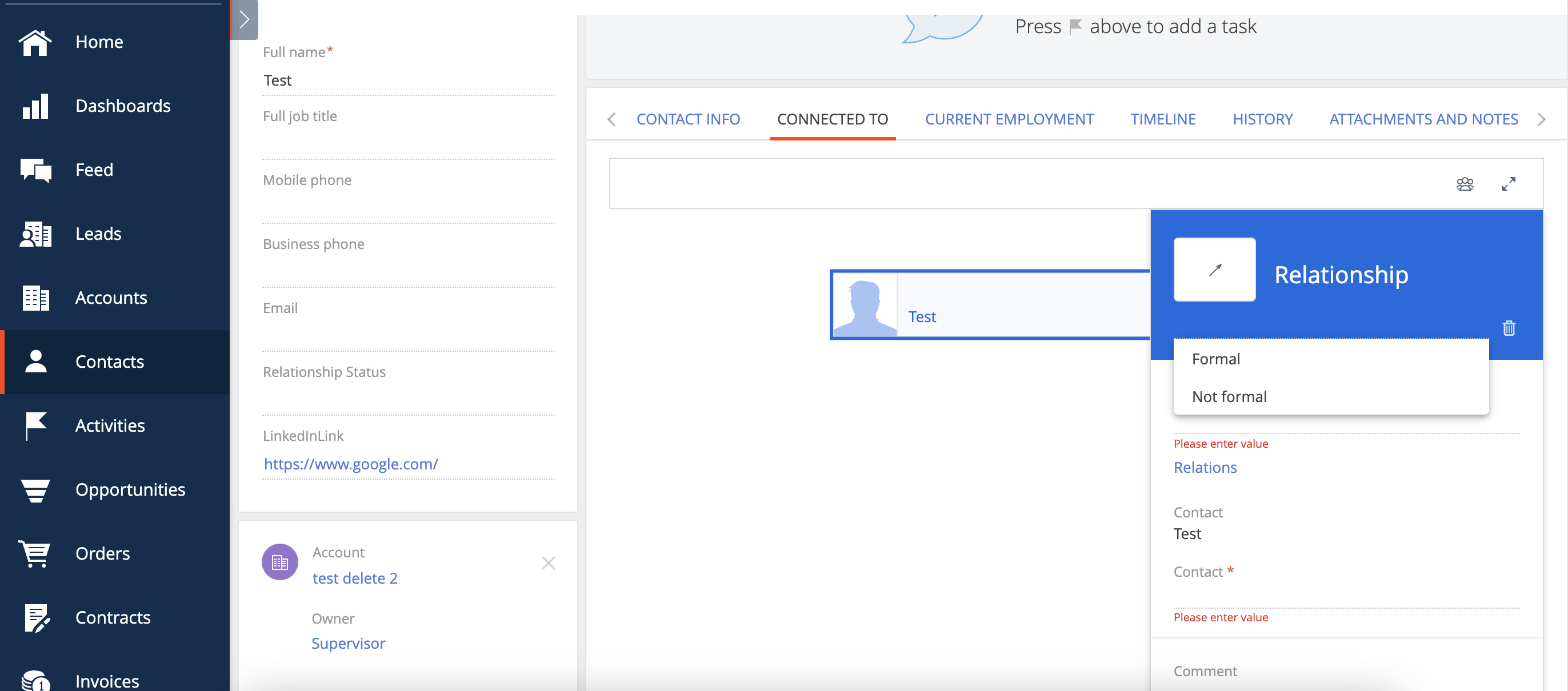Switch to the Connected To tab

(x=832, y=119)
